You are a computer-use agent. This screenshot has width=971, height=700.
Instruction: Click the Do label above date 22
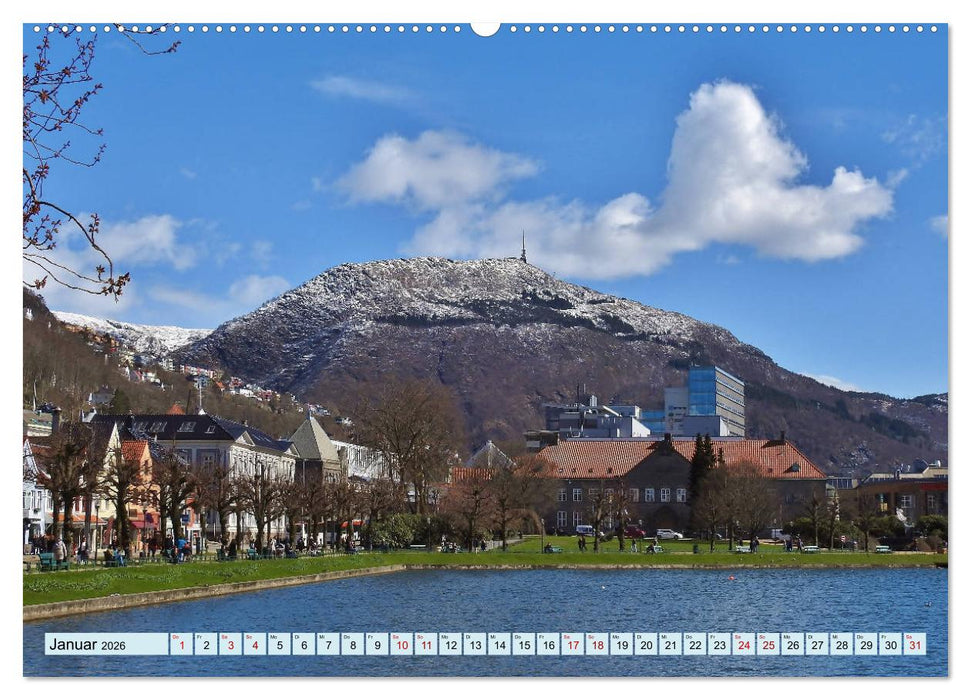tap(688, 637)
